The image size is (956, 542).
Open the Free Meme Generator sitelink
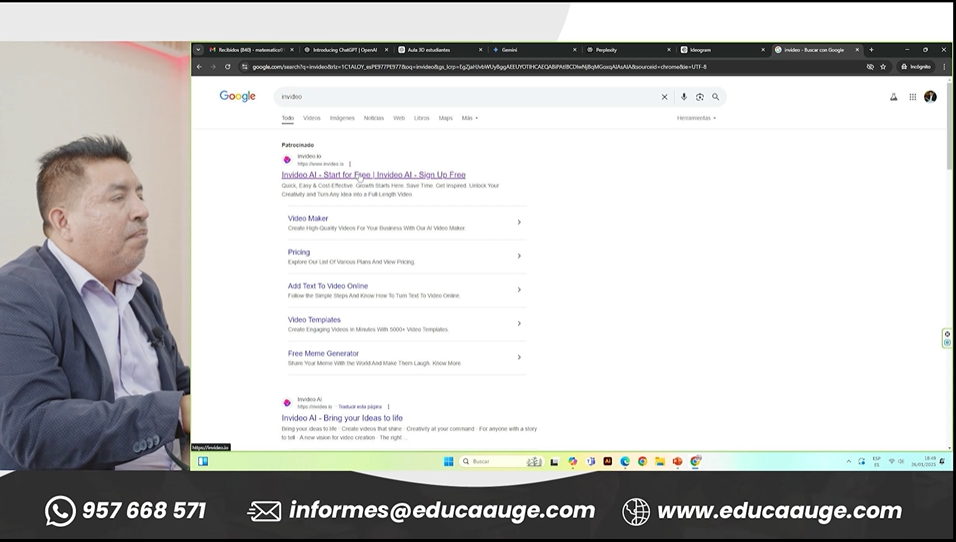click(x=323, y=354)
